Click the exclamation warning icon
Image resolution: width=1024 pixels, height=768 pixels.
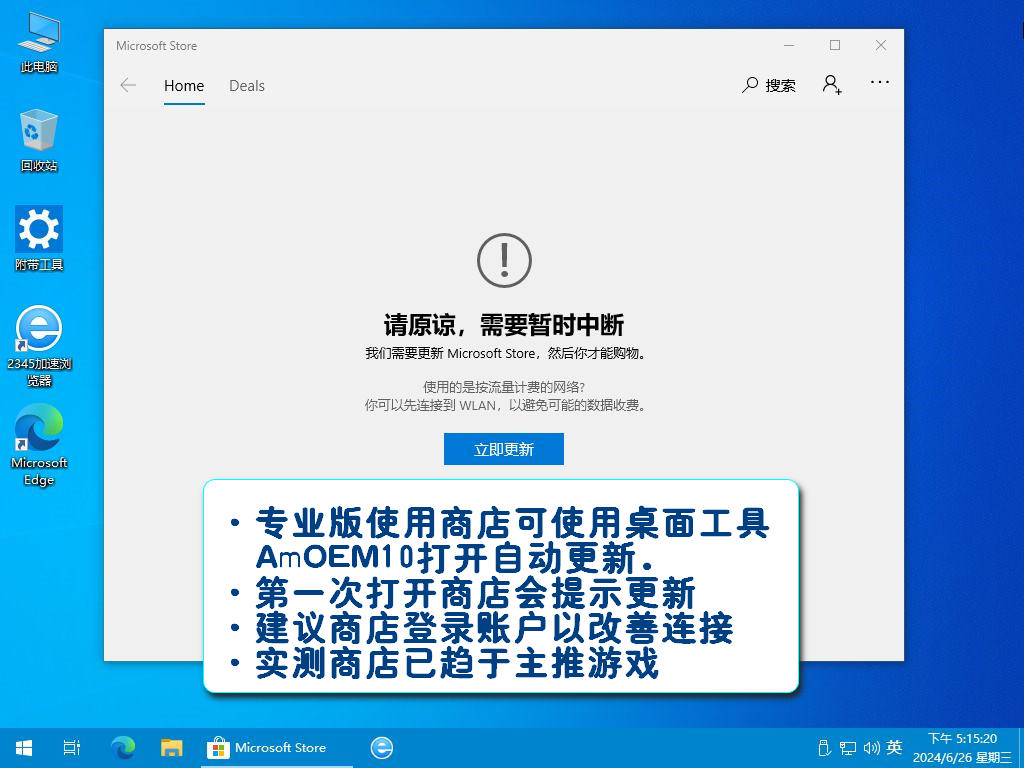click(504, 260)
